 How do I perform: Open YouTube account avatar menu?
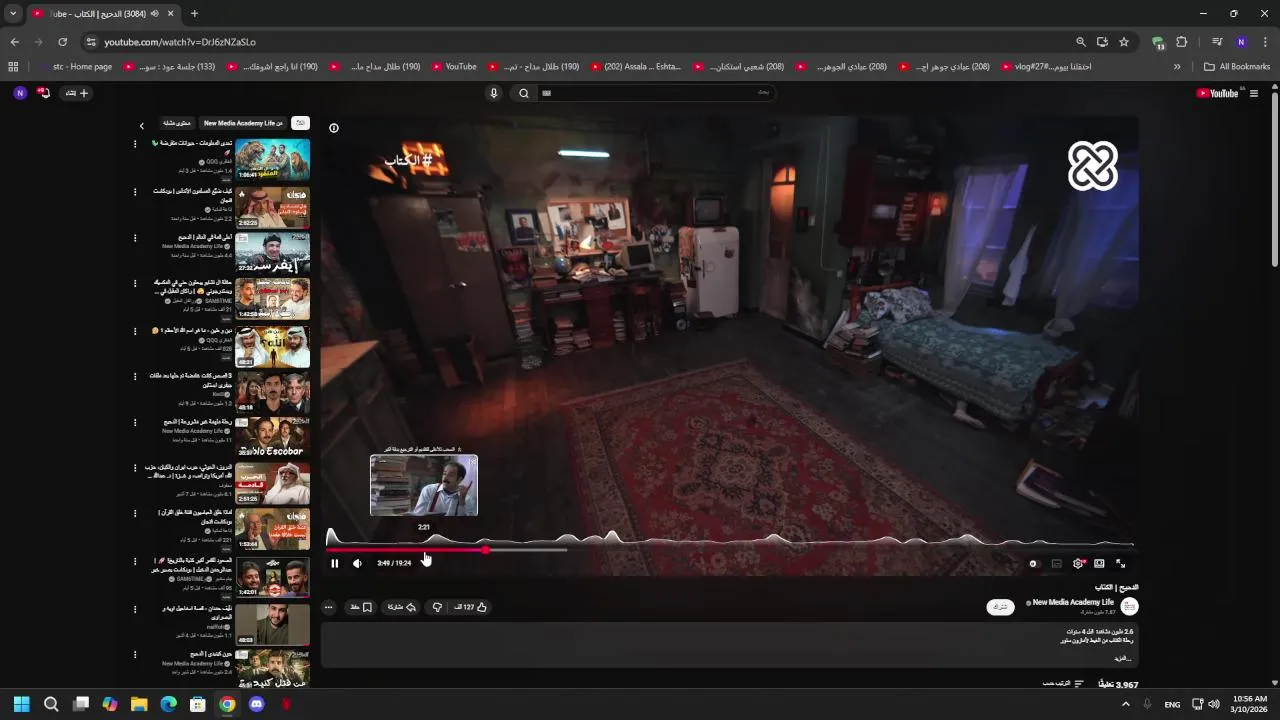[20, 93]
